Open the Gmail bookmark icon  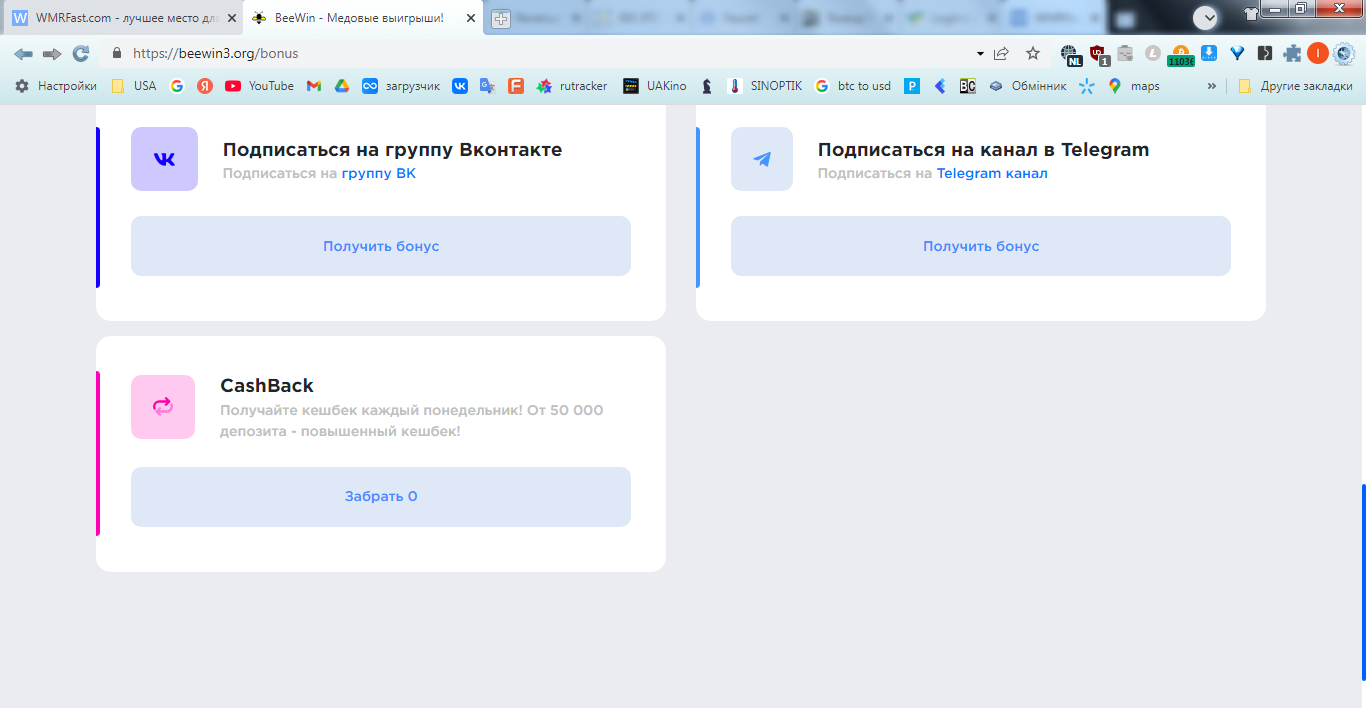[314, 86]
